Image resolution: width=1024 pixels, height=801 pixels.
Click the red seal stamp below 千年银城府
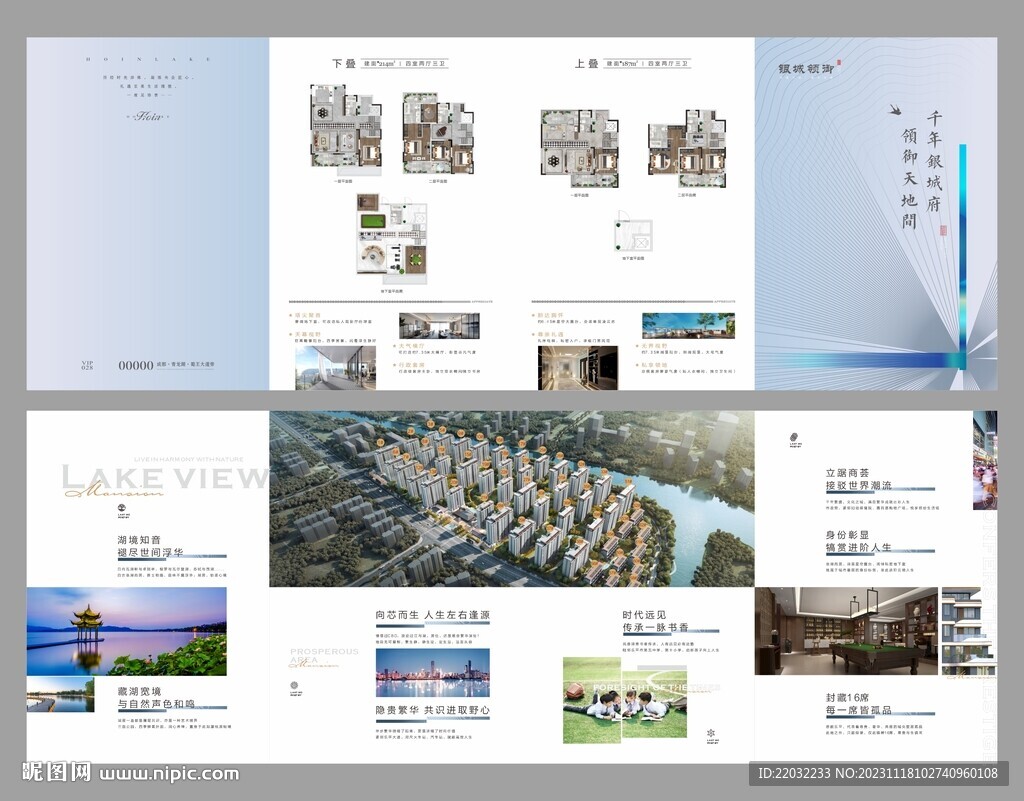tap(943, 230)
